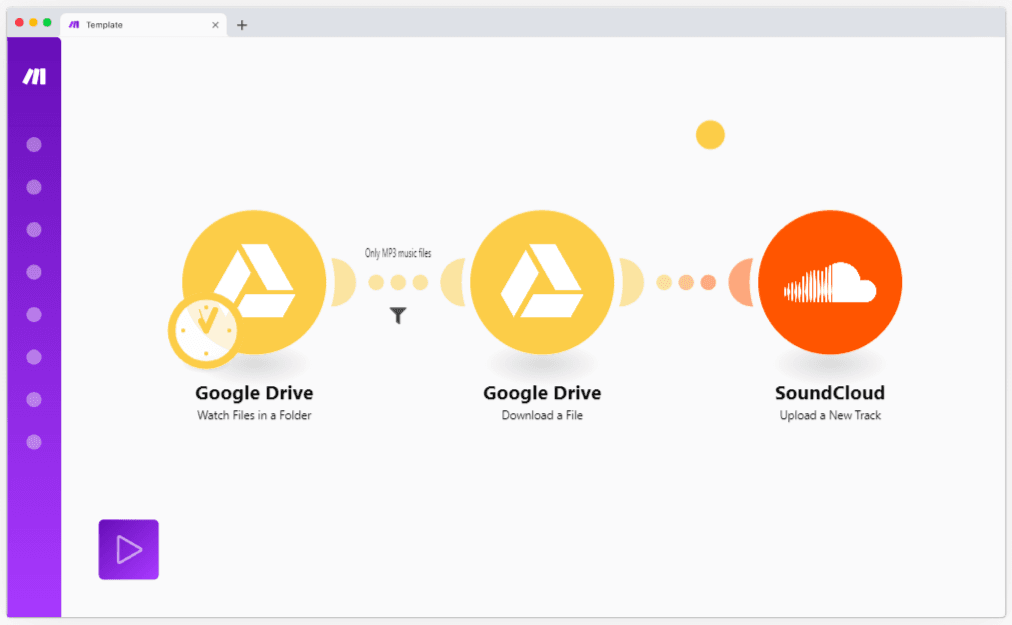The height and width of the screenshot is (625, 1012).
Task: Open the clock schedule icon on the trigger
Action: tap(204, 327)
